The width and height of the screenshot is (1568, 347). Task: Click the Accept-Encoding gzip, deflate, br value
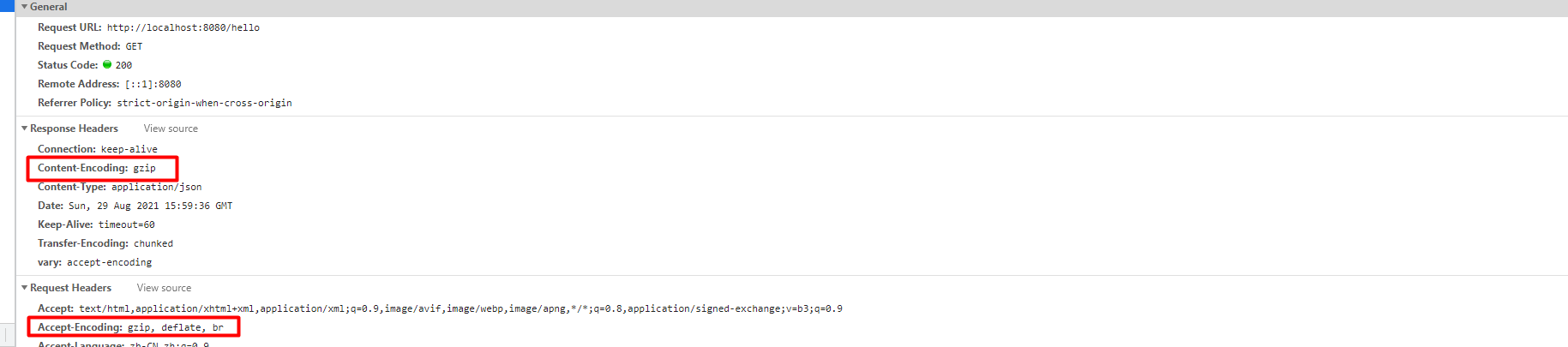(175, 327)
